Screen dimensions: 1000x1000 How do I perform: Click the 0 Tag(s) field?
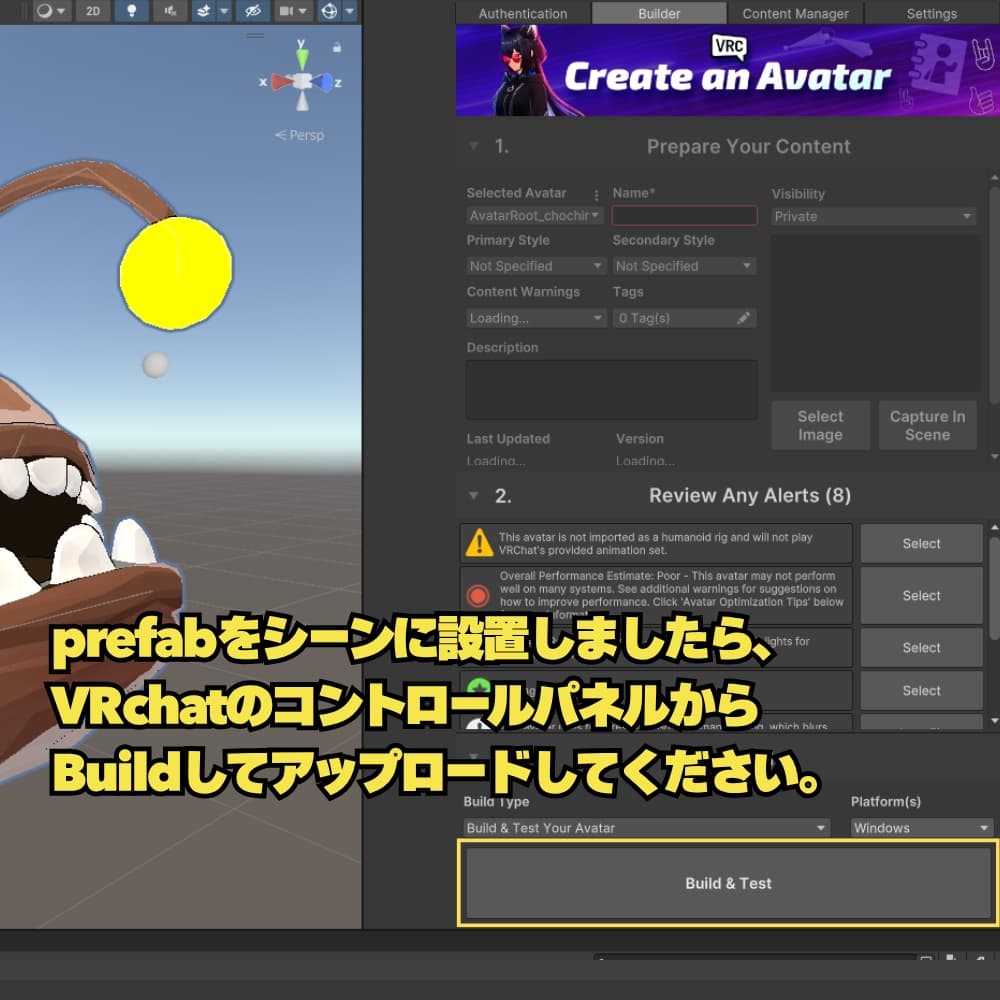coord(684,318)
